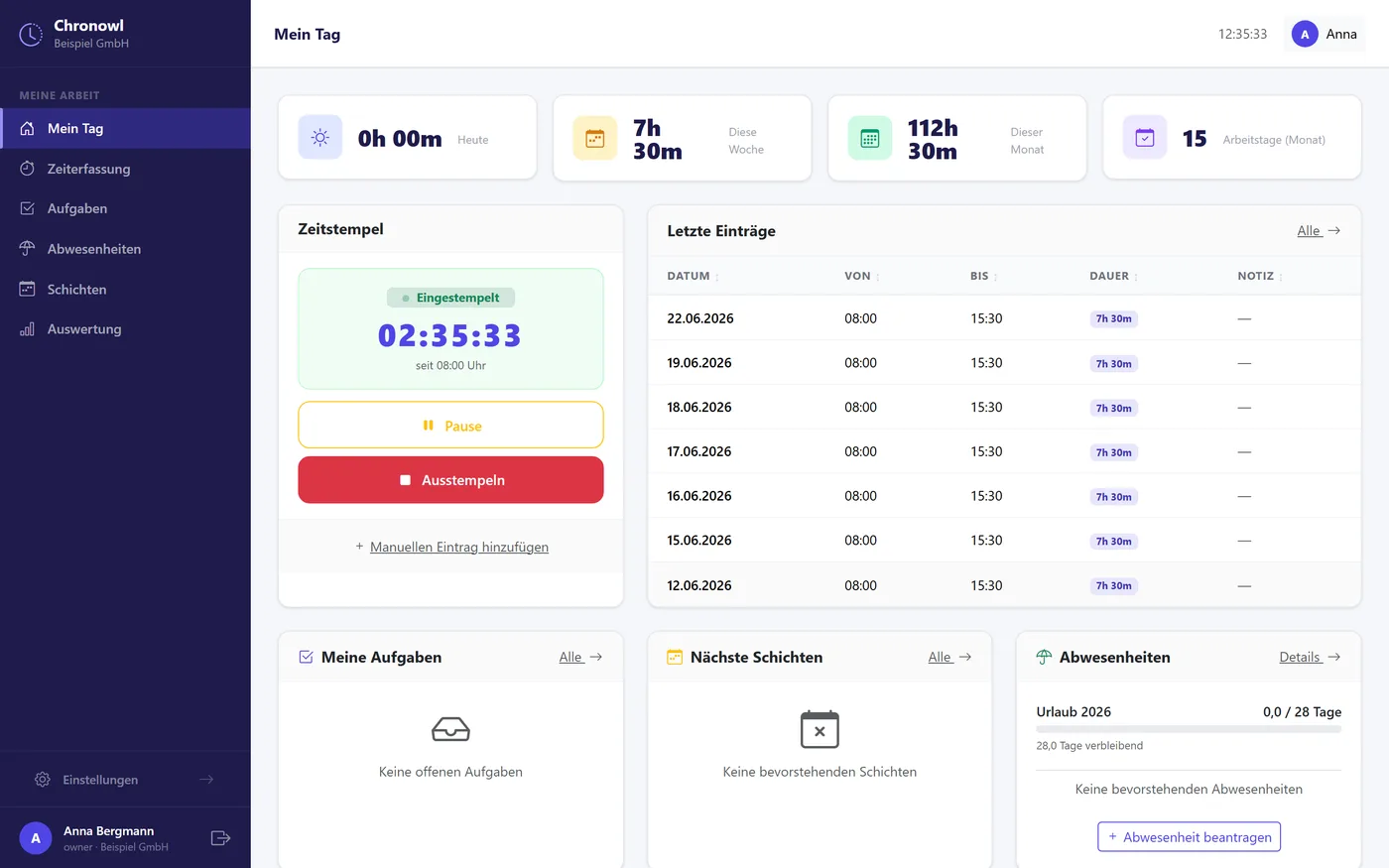Image resolution: width=1389 pixels, height=868 pixels.
Task: Sort entries by the DATUM column
Action: 694,276
